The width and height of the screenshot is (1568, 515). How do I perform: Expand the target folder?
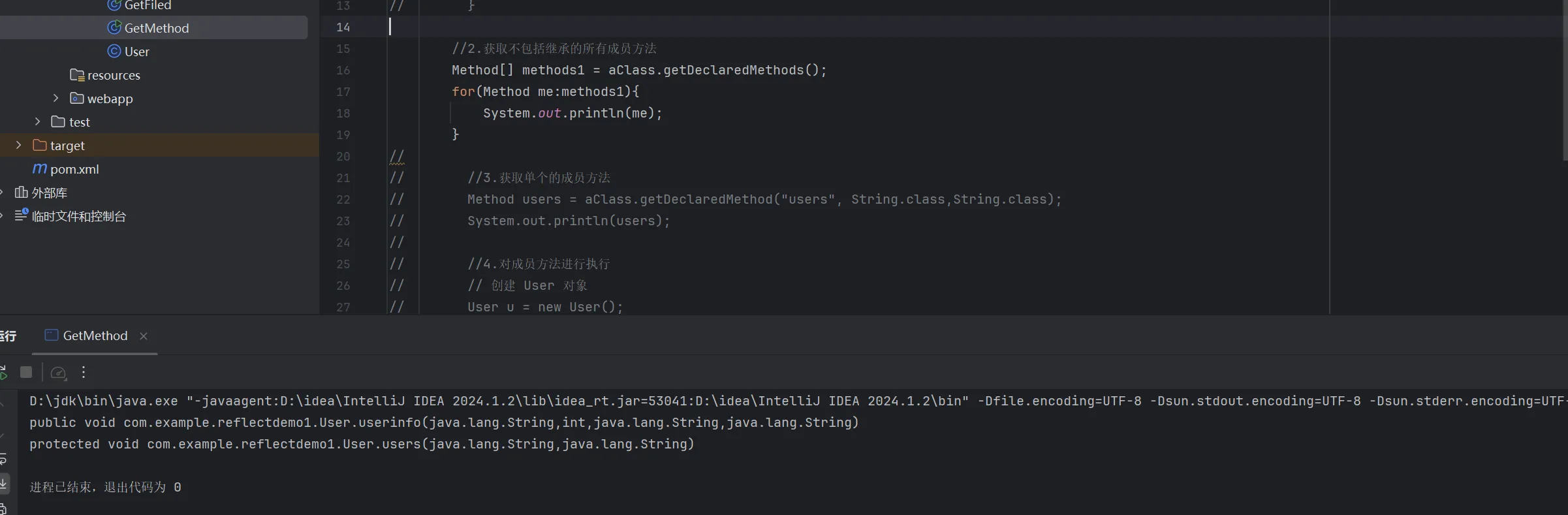coord(19,146)
